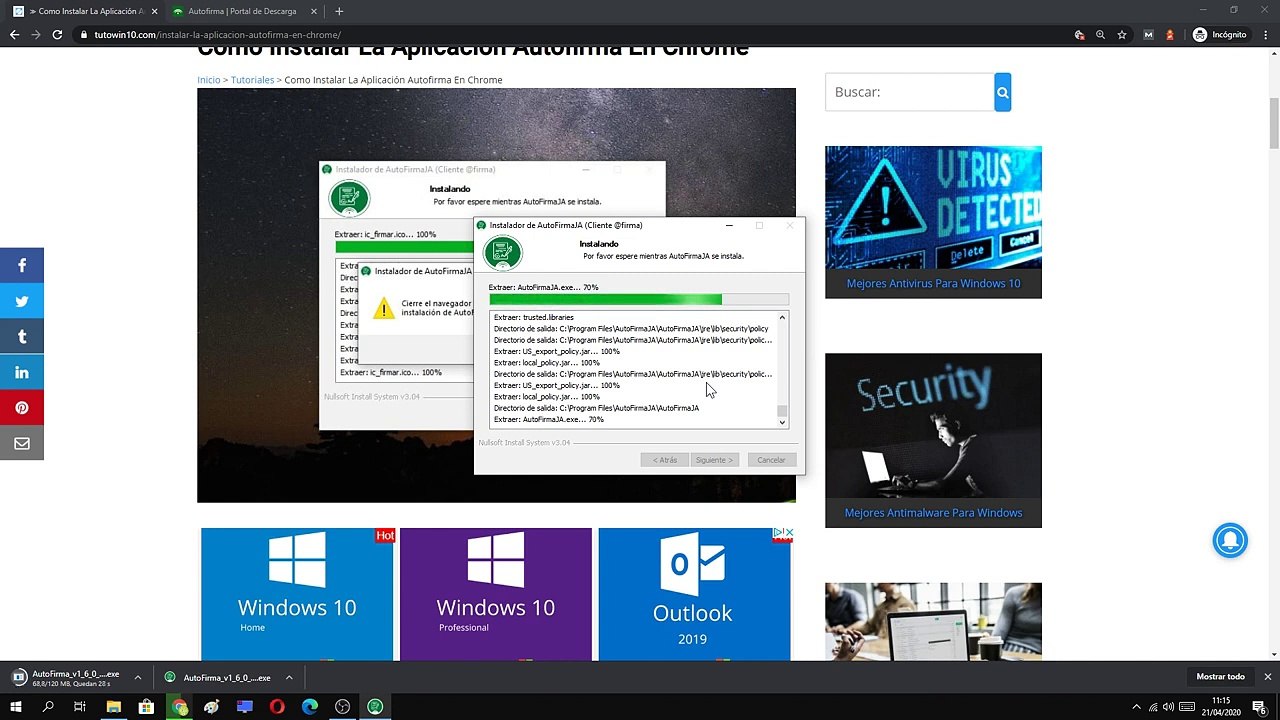This screenshot has width=1280, height=720.
Task: Open Windows Start menu
Action: pyautogui.click(x=15, y=707)
